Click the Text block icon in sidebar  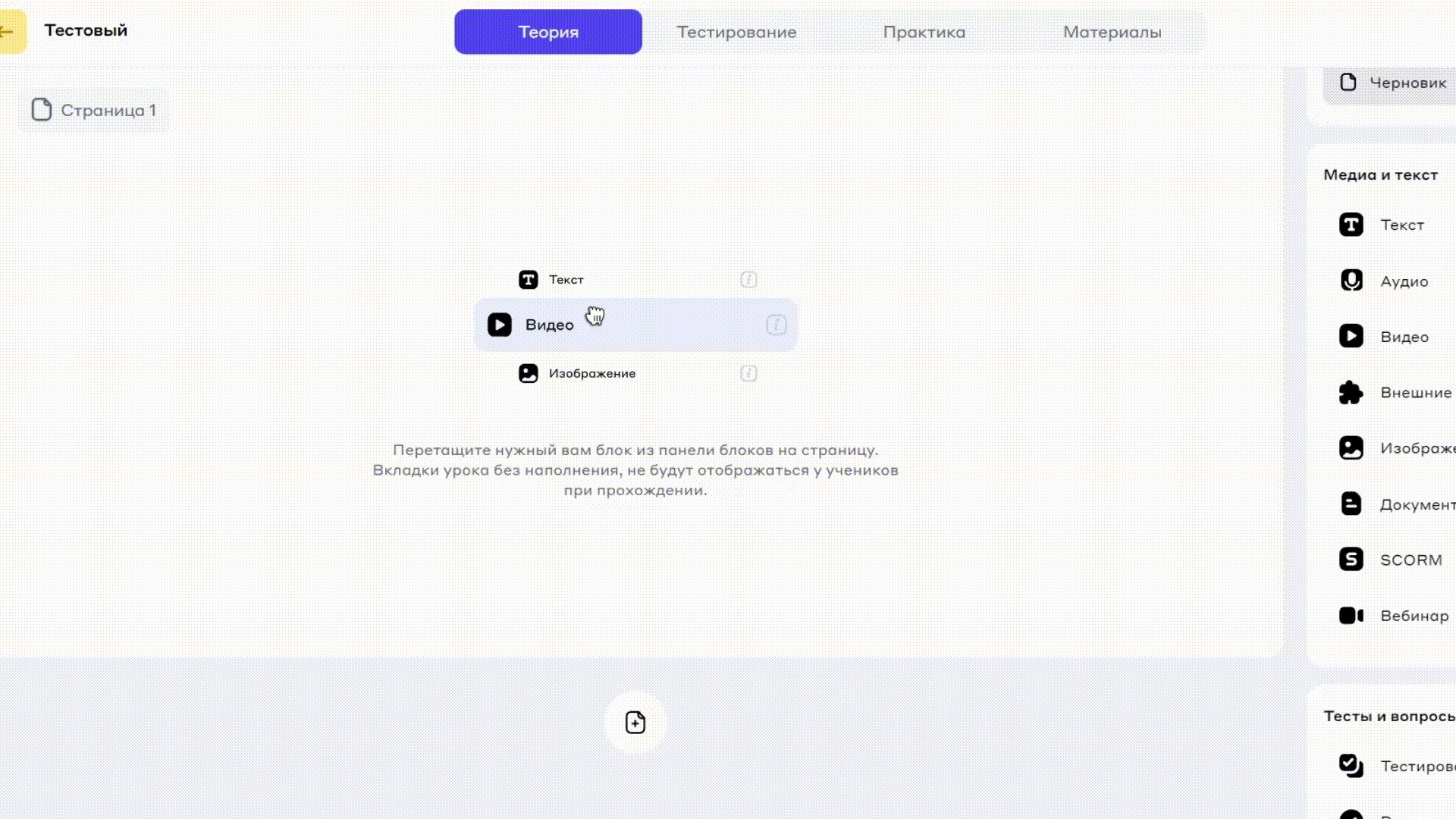click(1351, 225)
